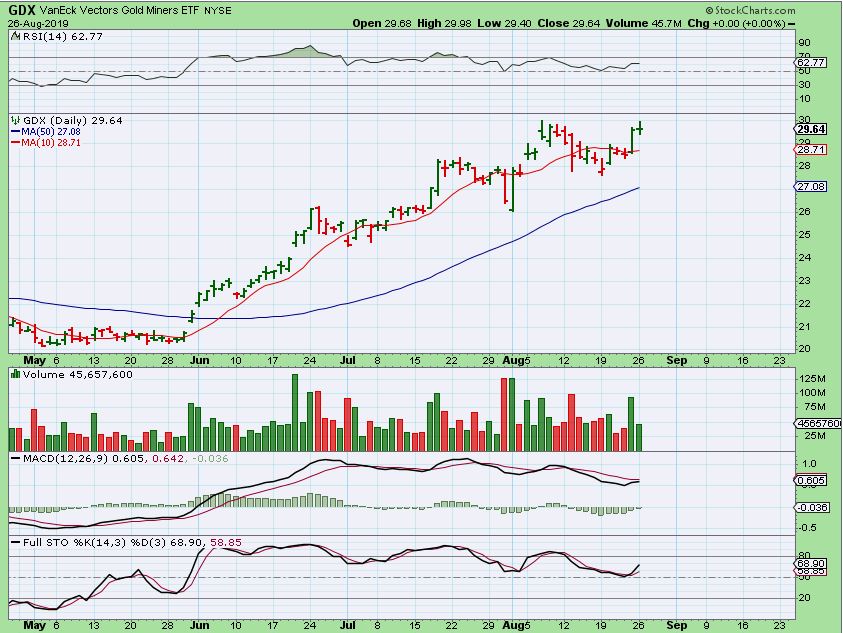
Task: Click the black MACD line swatch in legend
Action: pyautogui.click(x=16, y=459)
